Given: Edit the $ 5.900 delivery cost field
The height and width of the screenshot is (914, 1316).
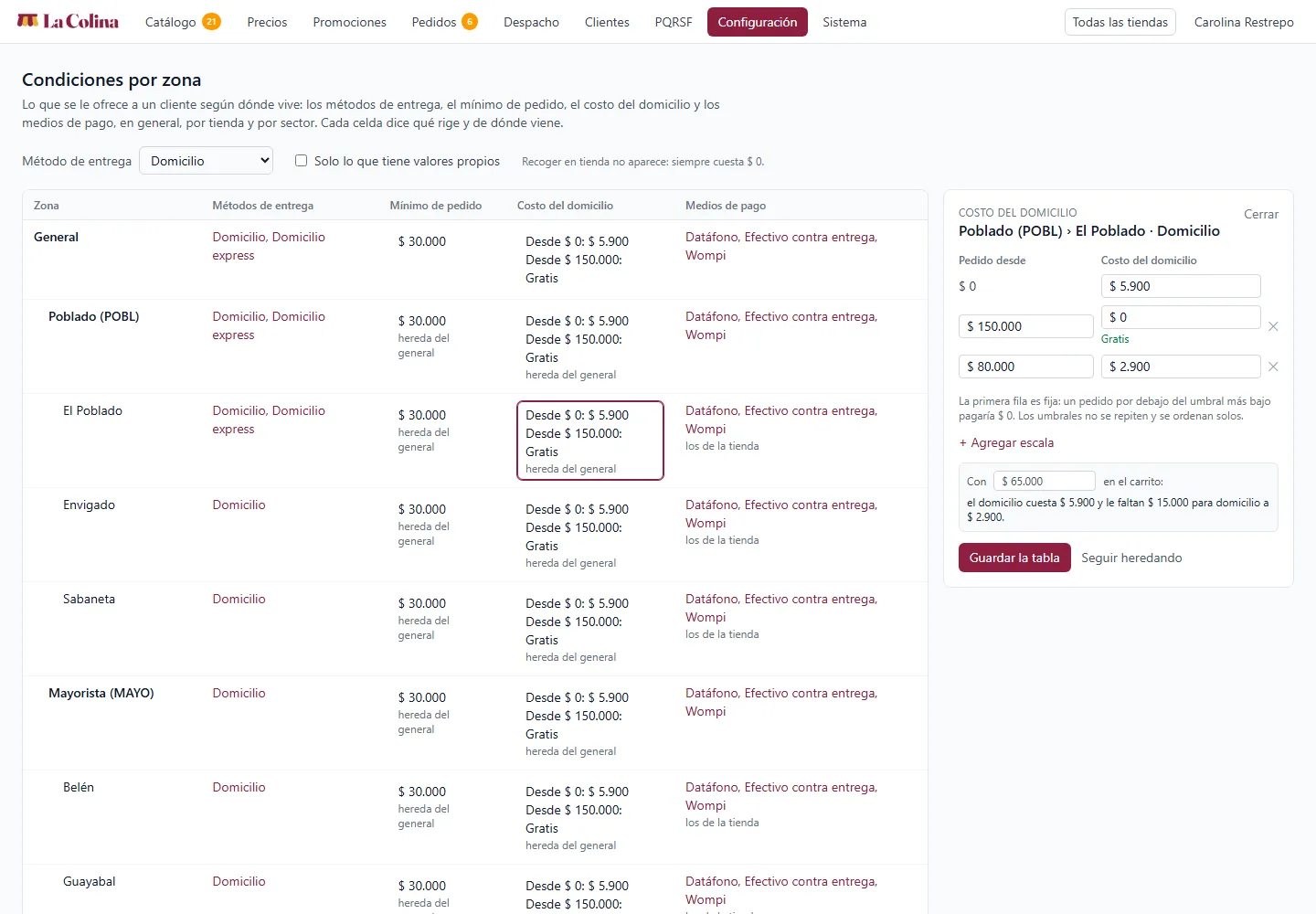Looking at the screenshot, I should [1181, 286].
